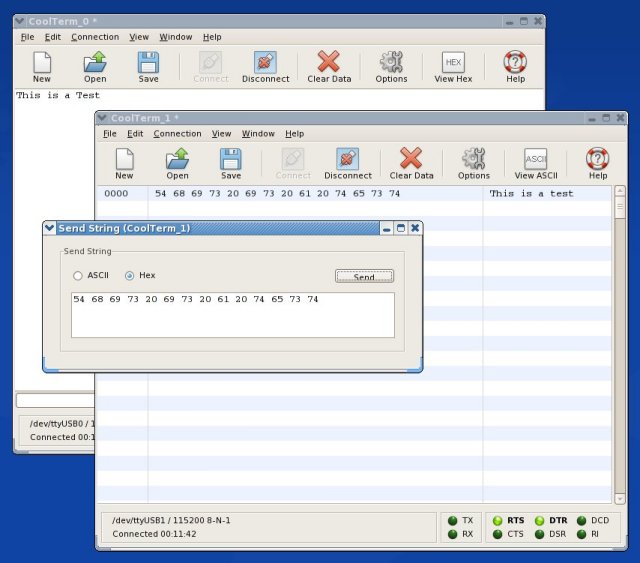The width and height of the screenshot is (640, 563).
Task: Open View menu in CoolTerm_0
Action: pos(139,37)
